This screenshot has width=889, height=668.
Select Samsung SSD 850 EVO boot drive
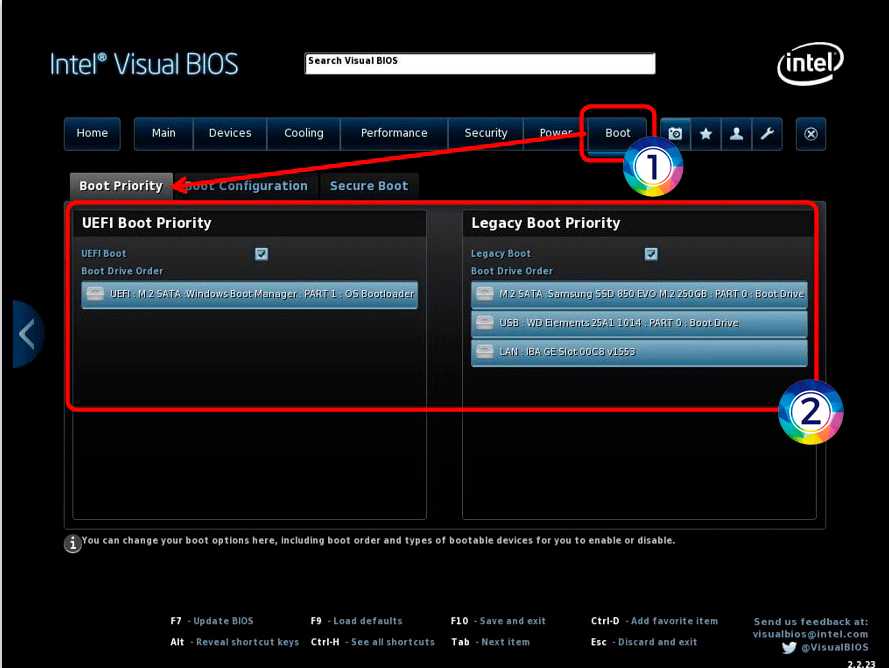point(639,294)
